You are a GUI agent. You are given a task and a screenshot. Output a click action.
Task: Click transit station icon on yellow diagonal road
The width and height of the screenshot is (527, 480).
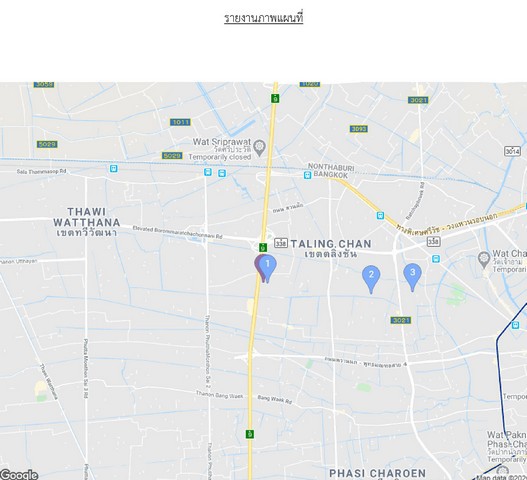[x=380, y=215]
